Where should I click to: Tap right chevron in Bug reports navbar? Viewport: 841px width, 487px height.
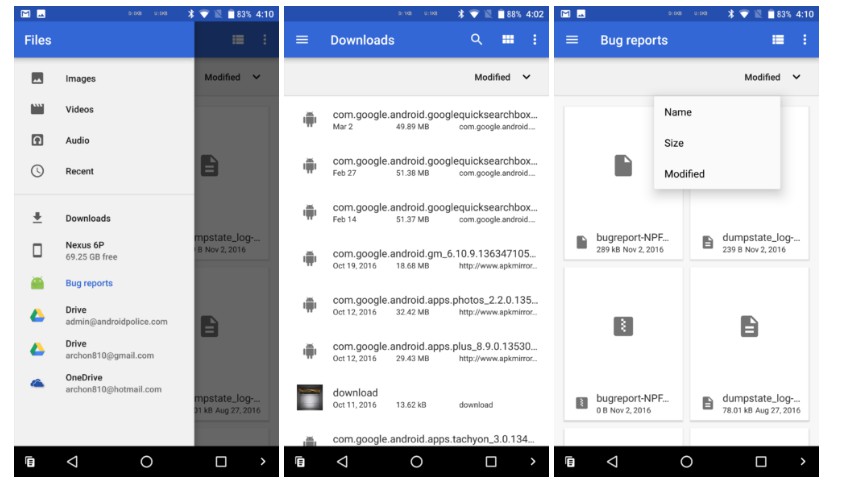coord(802,461)
